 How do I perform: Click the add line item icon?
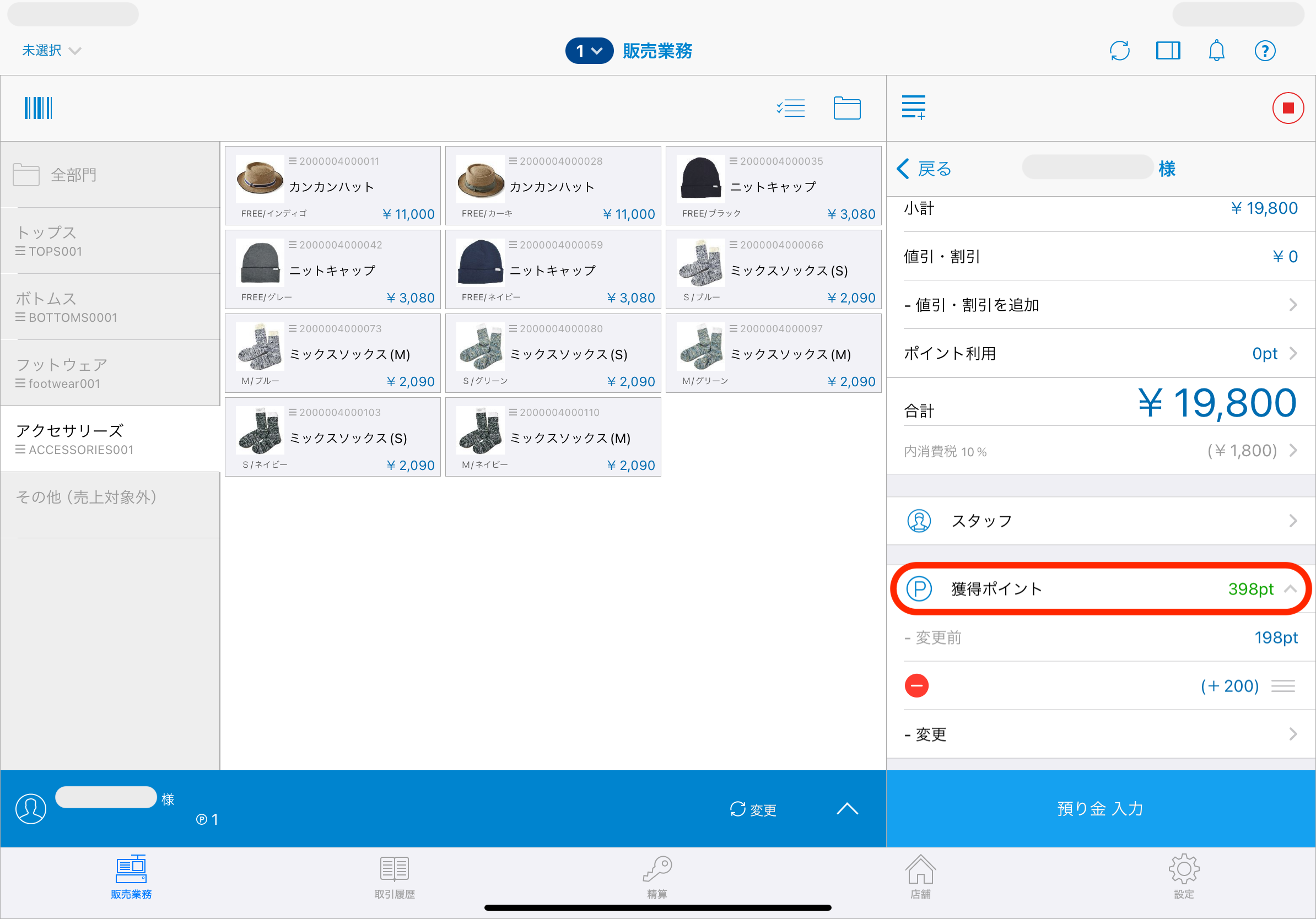913,108
